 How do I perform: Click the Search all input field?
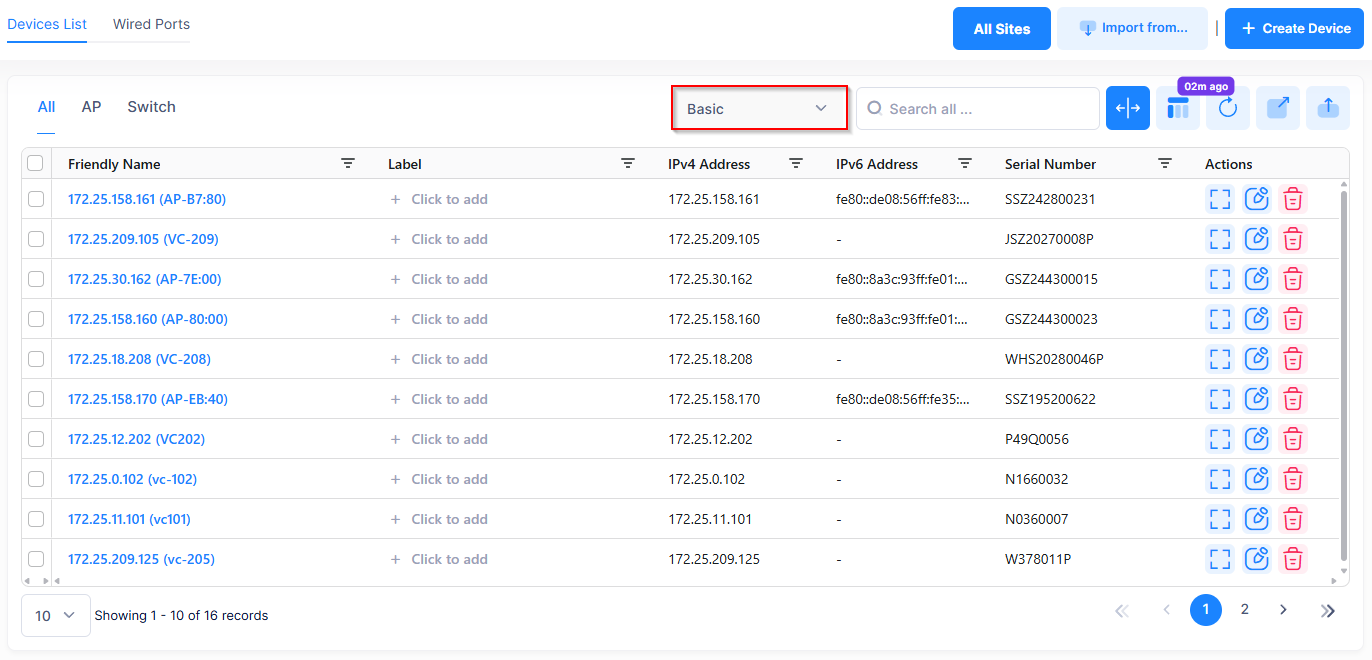985,109
